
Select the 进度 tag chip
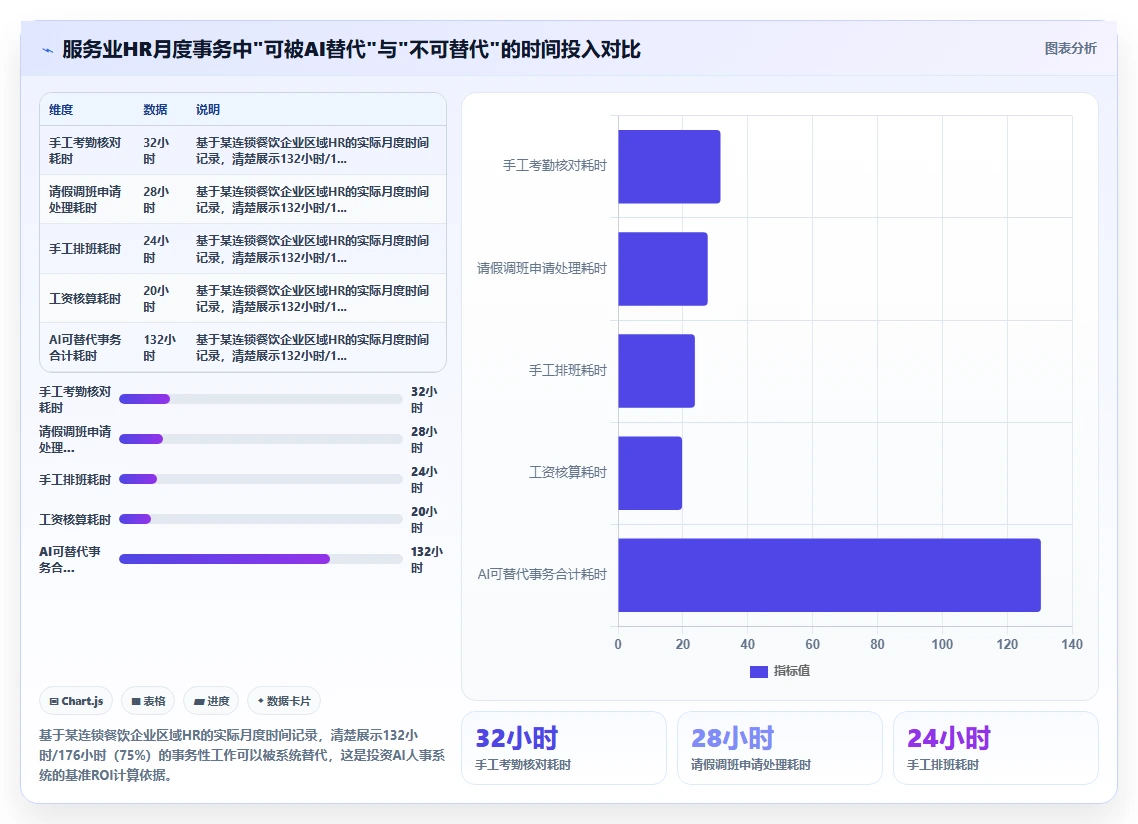point(211,701)
